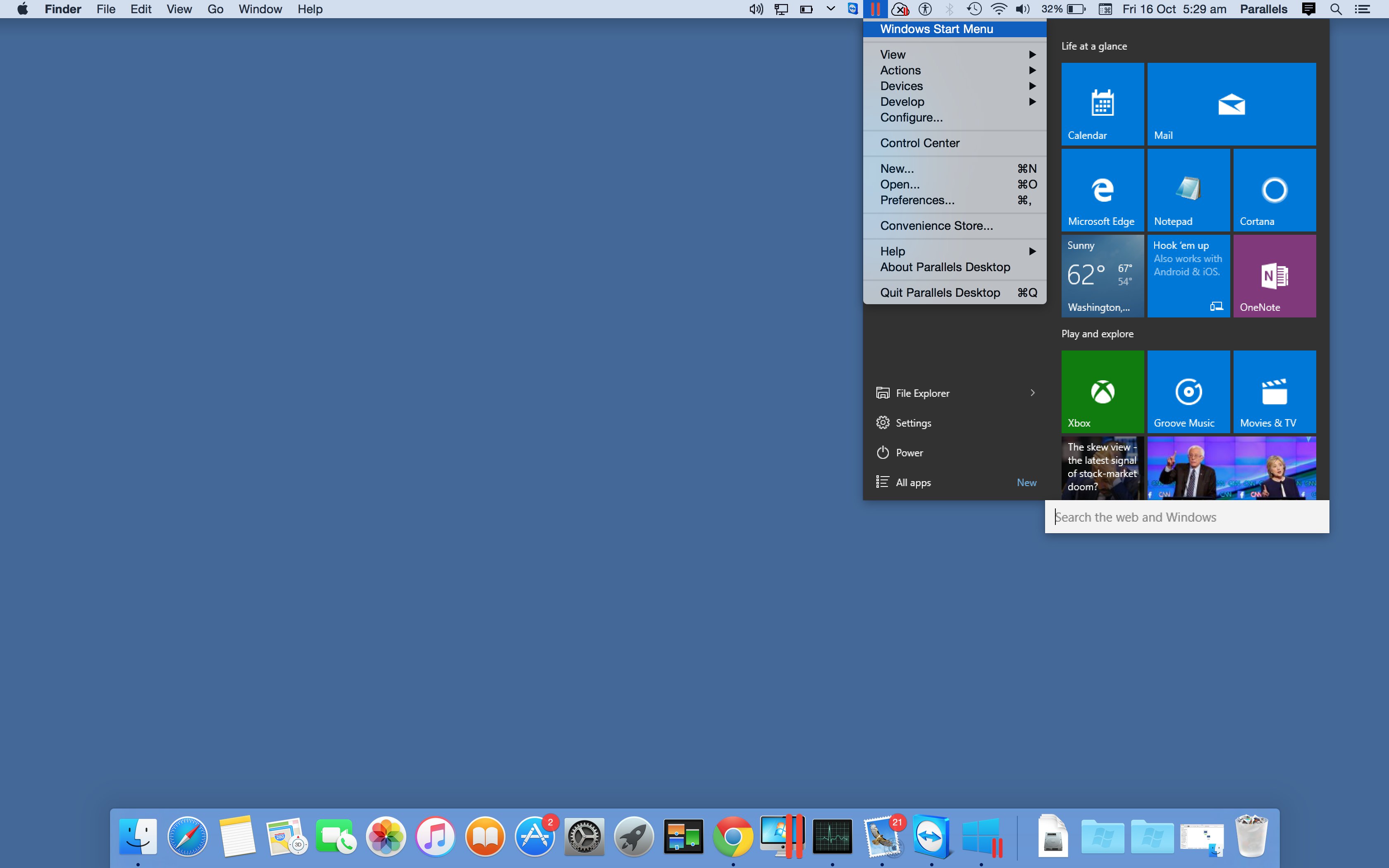Click the battery 32% indicator
Screen dimensions: 1389x868
(1064, 9)
